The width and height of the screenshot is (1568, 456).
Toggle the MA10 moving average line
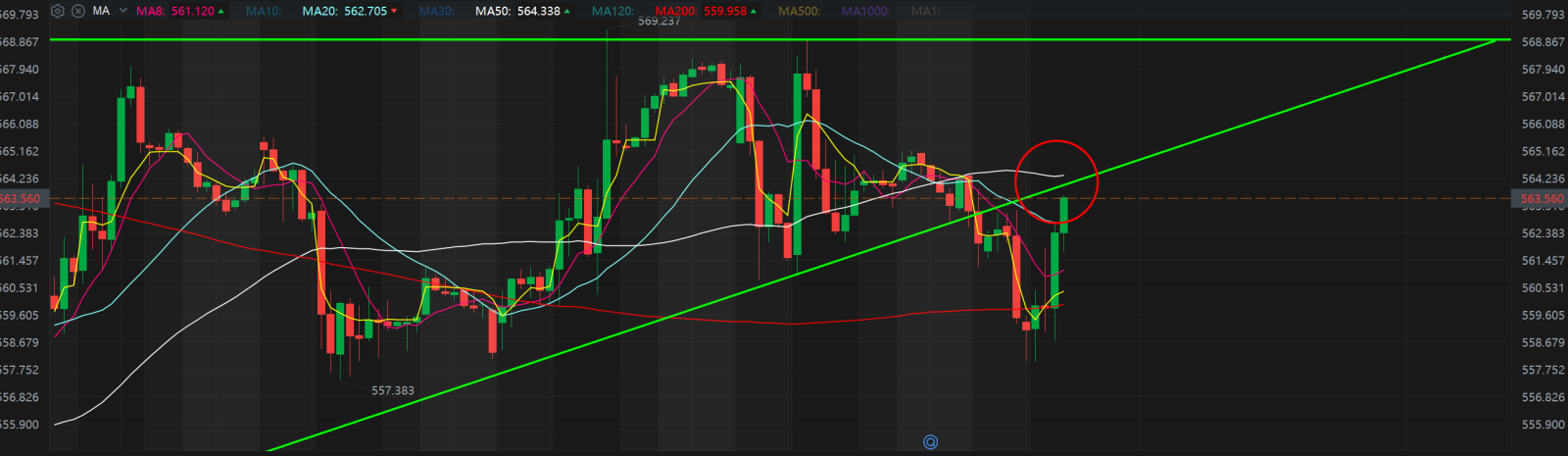tap(264, 11)
